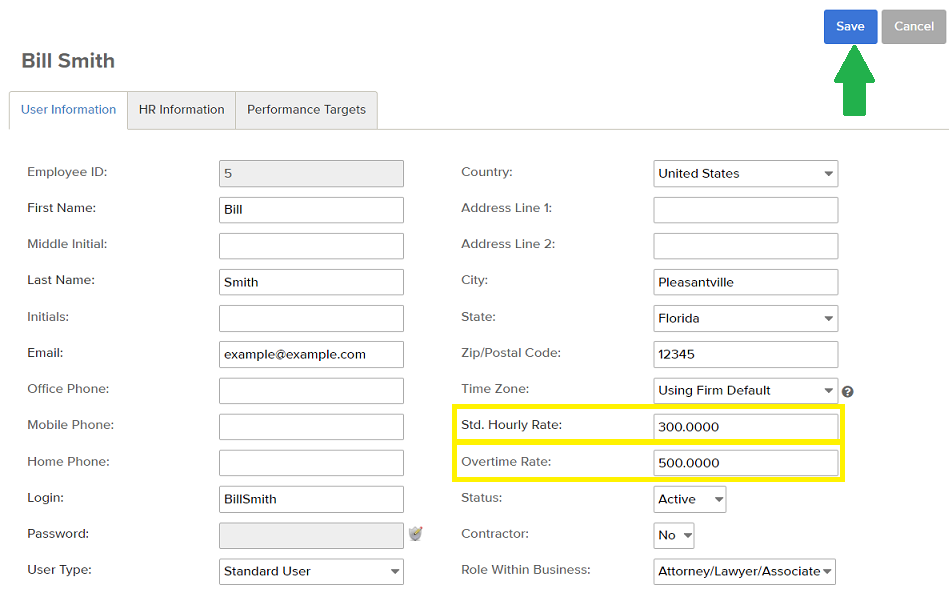Click into the Middle Initial field

point(311,246)
